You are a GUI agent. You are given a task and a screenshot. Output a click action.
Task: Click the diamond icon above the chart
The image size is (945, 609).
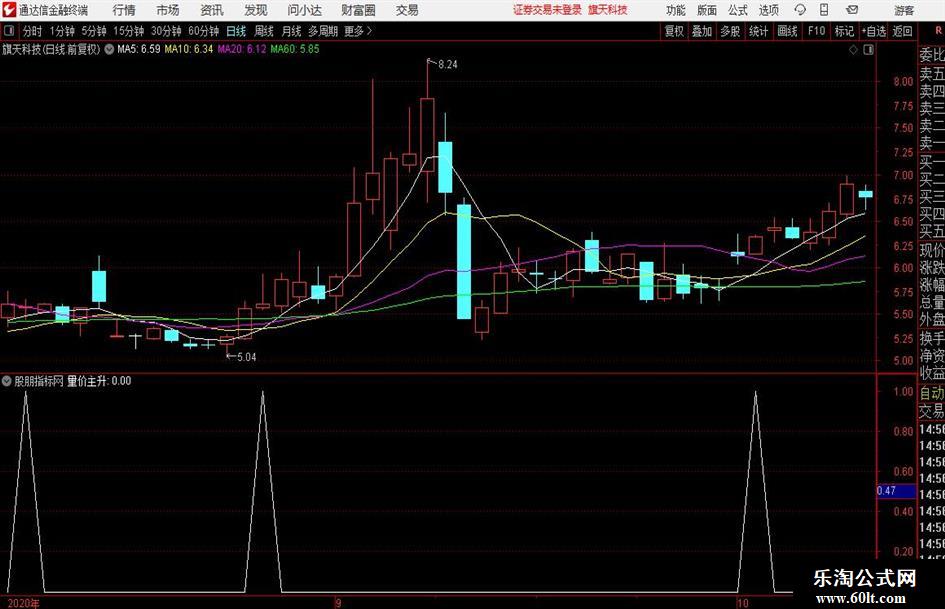tap(853, 50)
